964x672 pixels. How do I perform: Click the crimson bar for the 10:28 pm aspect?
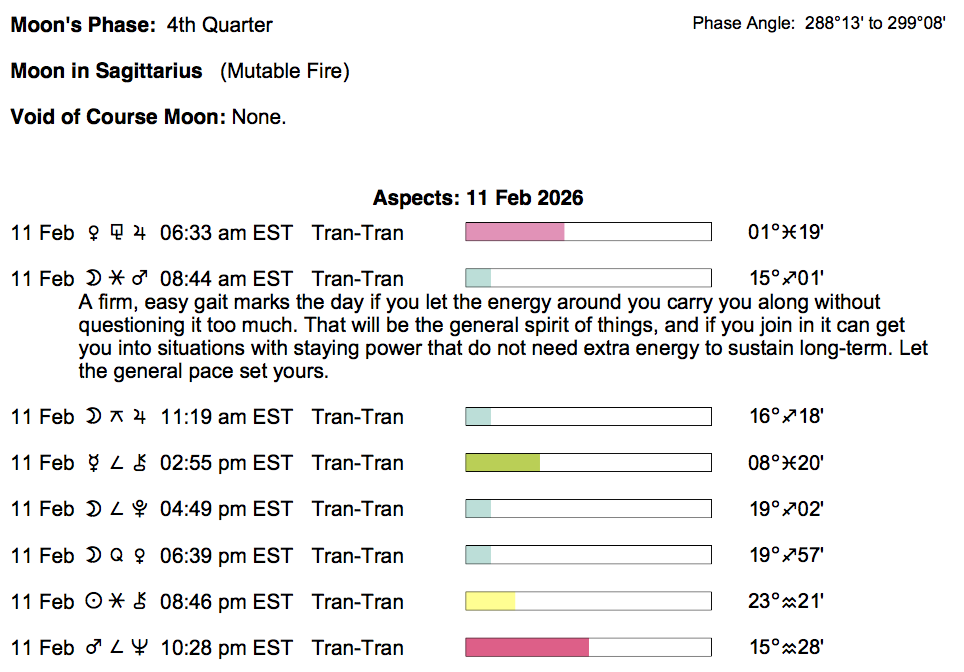[x=527, y=648]
